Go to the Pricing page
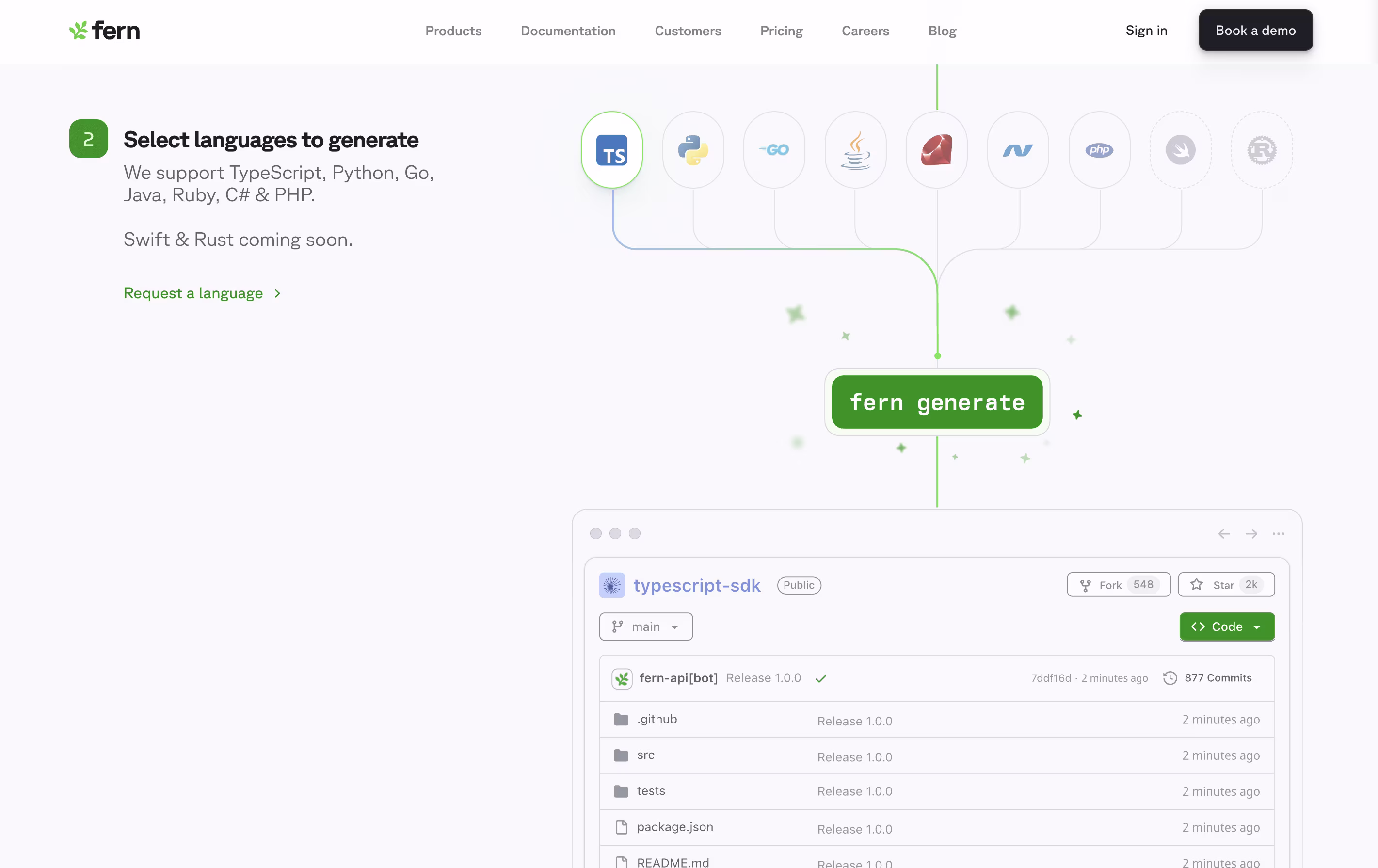 tap(781, 31)
